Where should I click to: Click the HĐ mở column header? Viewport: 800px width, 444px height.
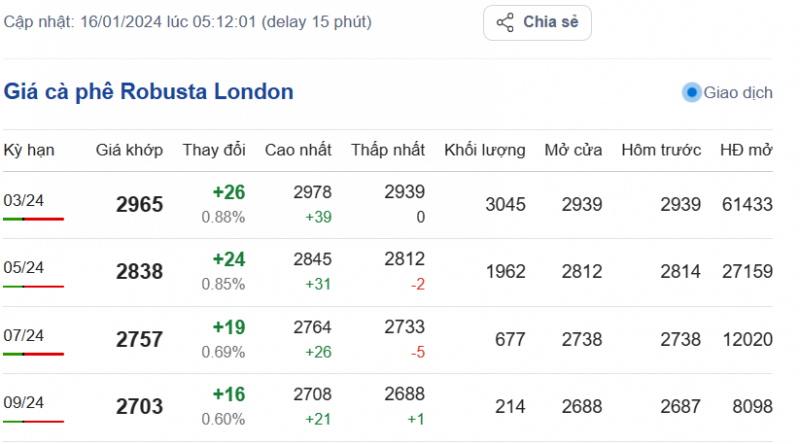[x=746, y=150]
